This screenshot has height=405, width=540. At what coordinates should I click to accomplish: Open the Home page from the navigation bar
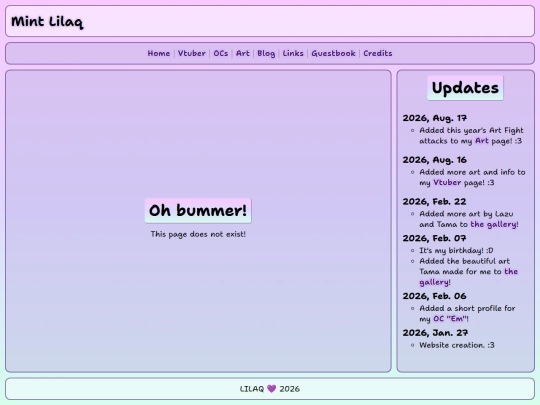click(x=159, y=53)
